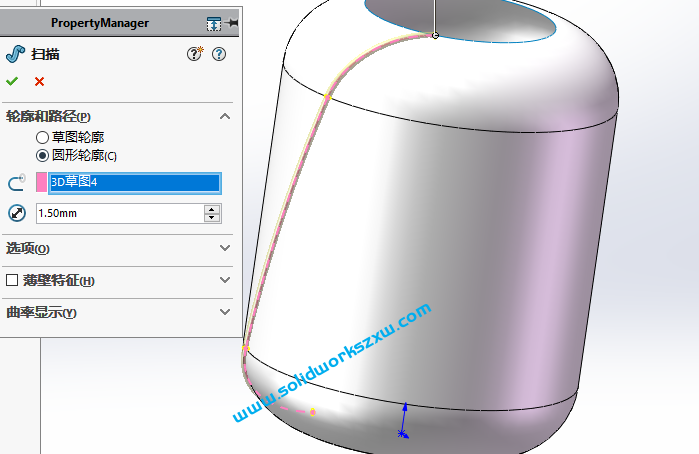The width and height of the screenshot is (699, 454).
Task: Select 圆形轮廓 radio option
Action: click(42, 155)
